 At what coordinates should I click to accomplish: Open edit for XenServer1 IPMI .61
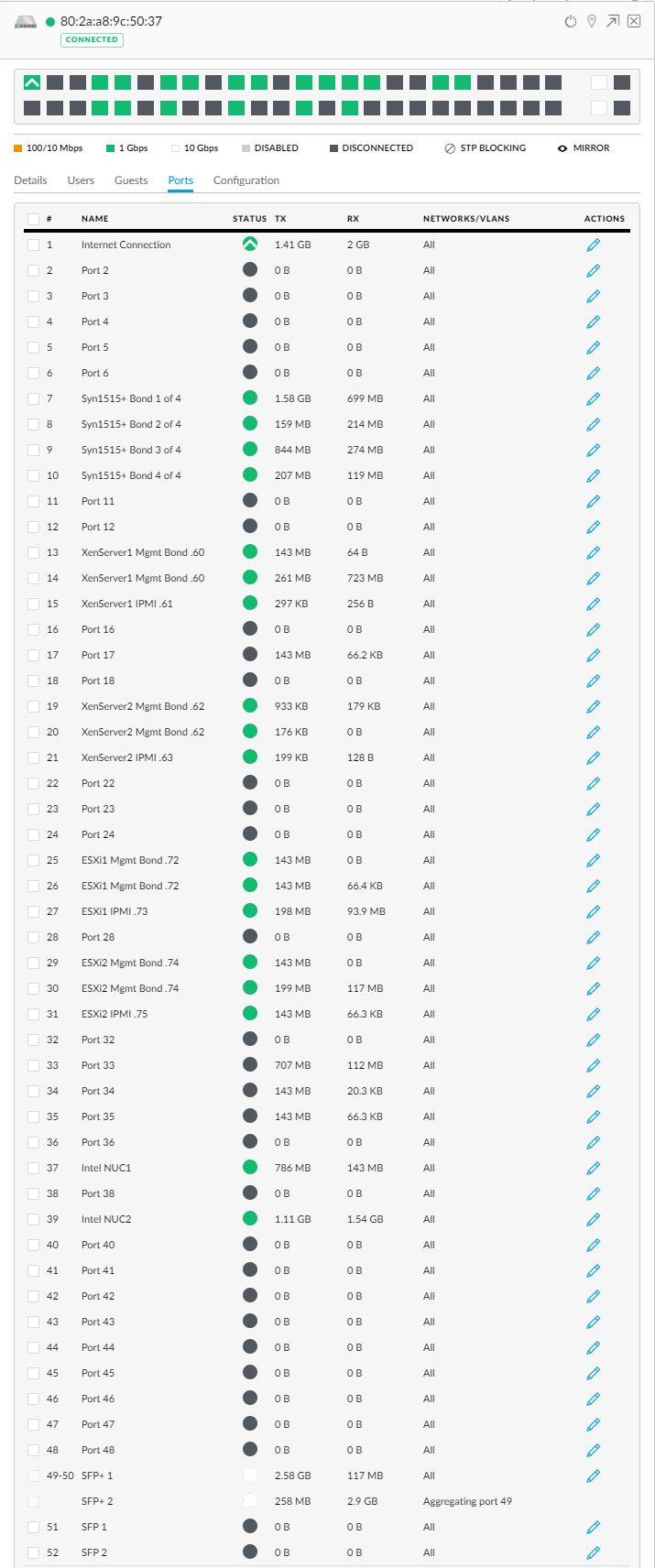pos(593,604)
